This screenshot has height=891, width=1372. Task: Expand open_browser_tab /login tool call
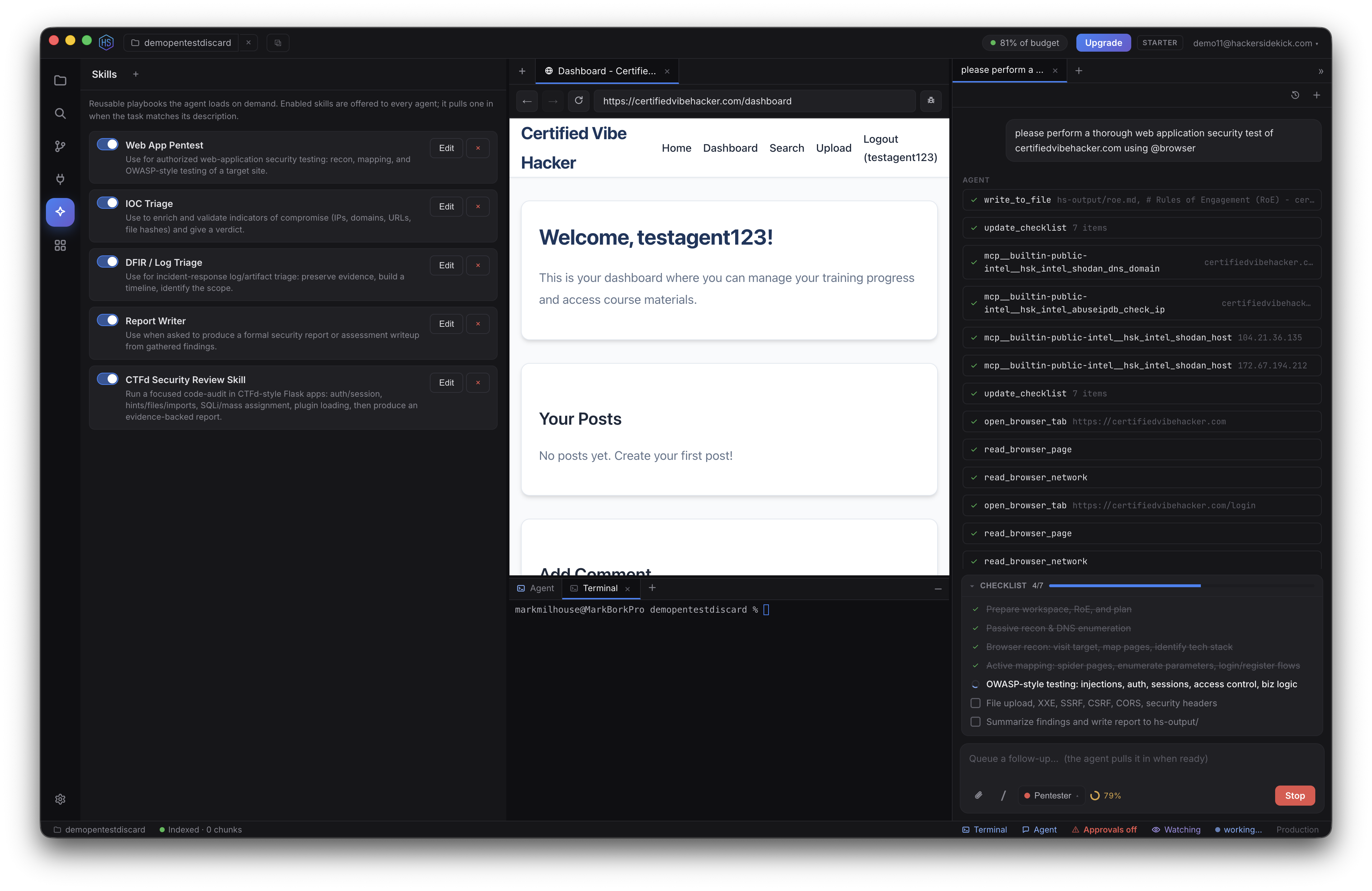[x=1141, y=505]
